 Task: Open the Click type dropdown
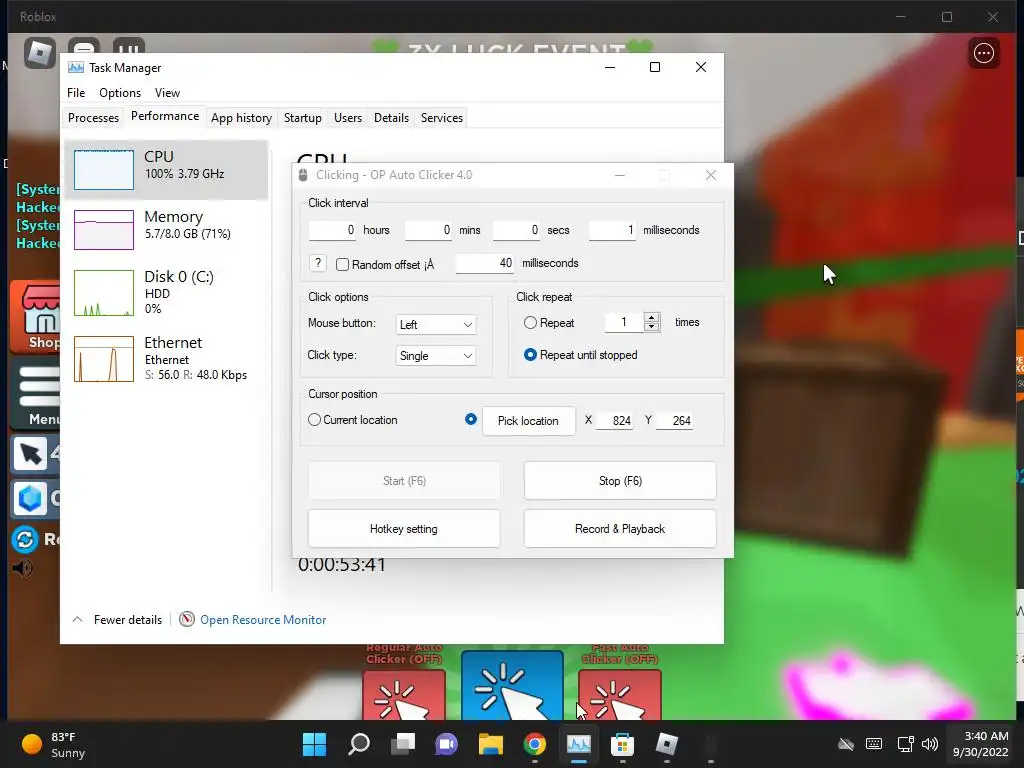(436, 356)
